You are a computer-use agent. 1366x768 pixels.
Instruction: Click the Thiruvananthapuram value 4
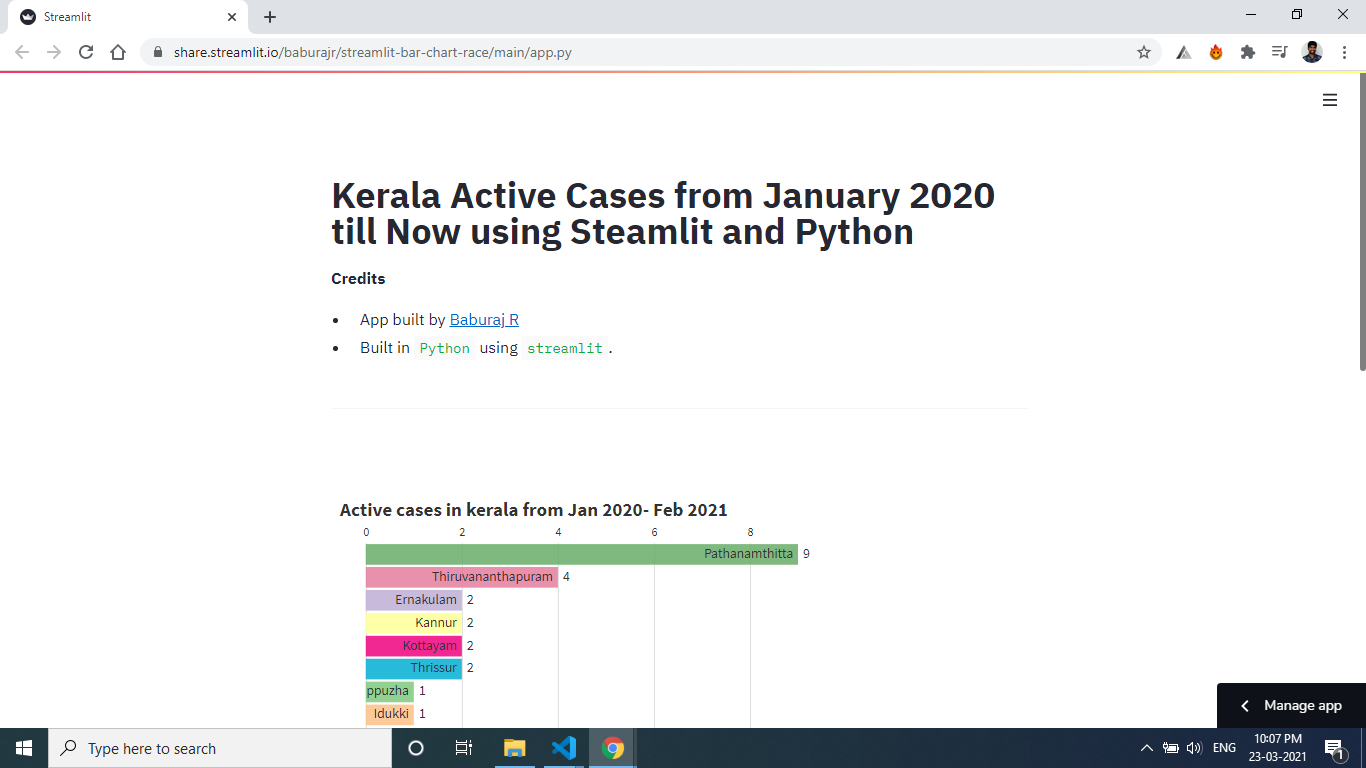(x=566, y=577)
